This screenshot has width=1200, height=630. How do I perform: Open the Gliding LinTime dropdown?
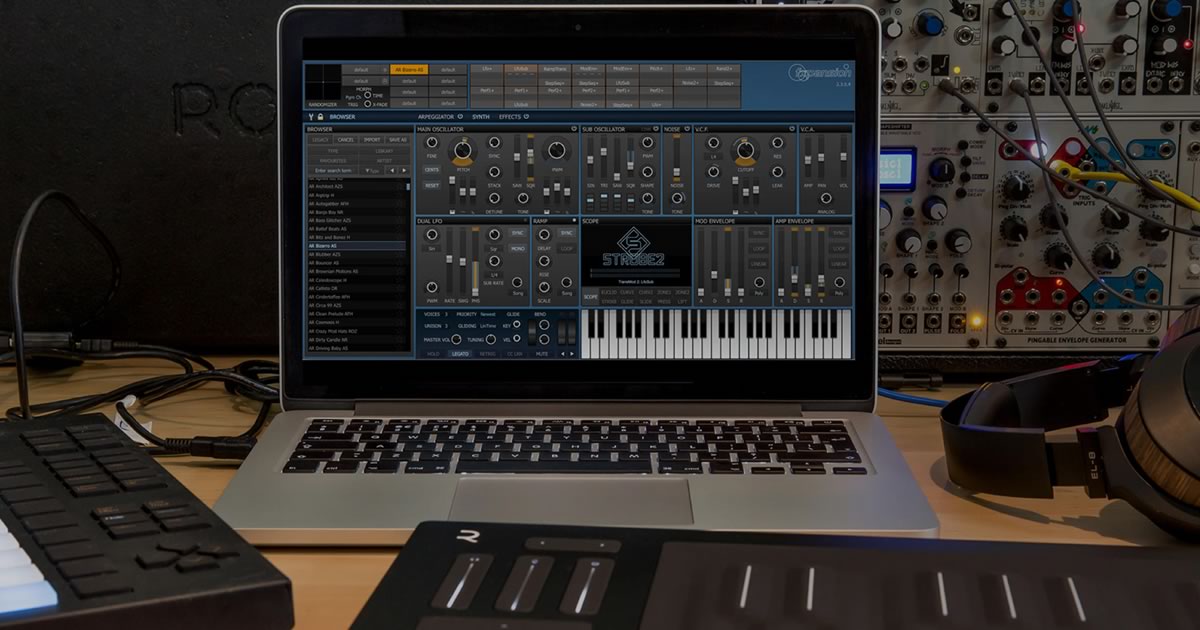[x=488, y=326]
